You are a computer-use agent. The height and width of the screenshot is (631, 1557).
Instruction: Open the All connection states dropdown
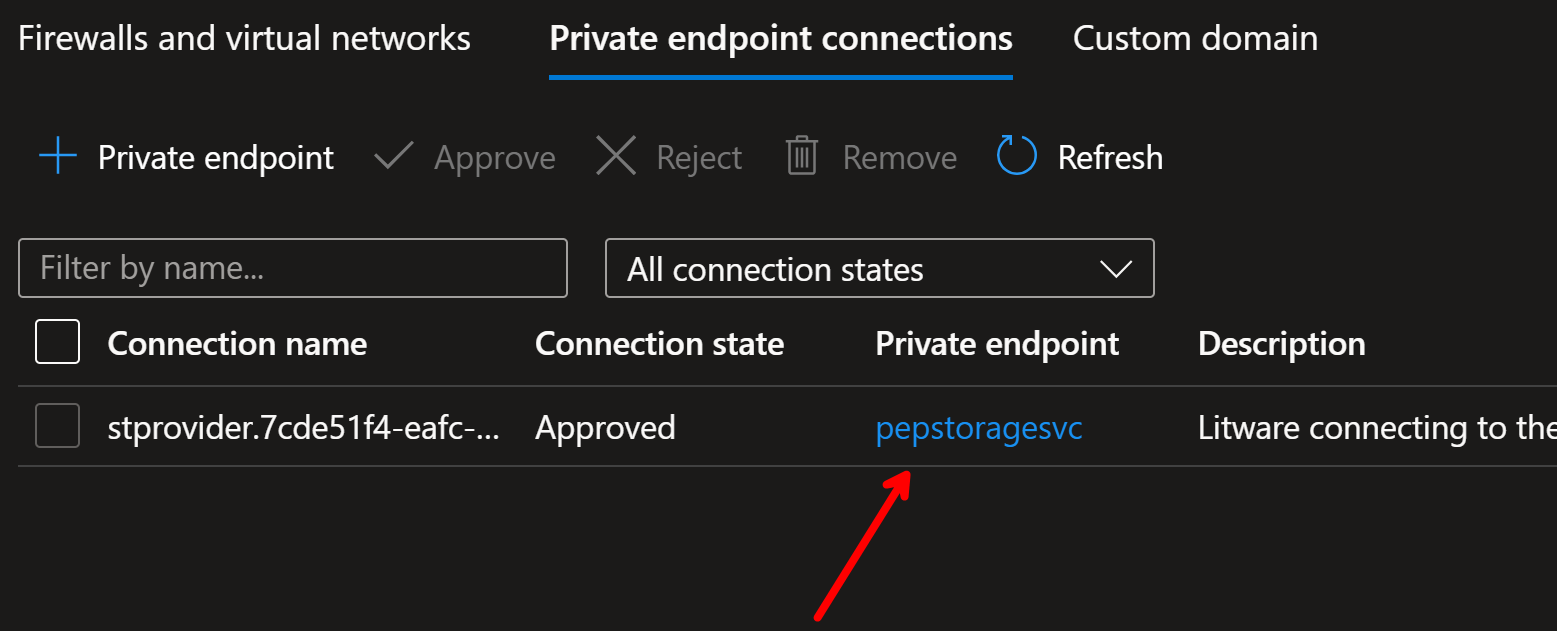pyautogui.click(x=880, y=268)
